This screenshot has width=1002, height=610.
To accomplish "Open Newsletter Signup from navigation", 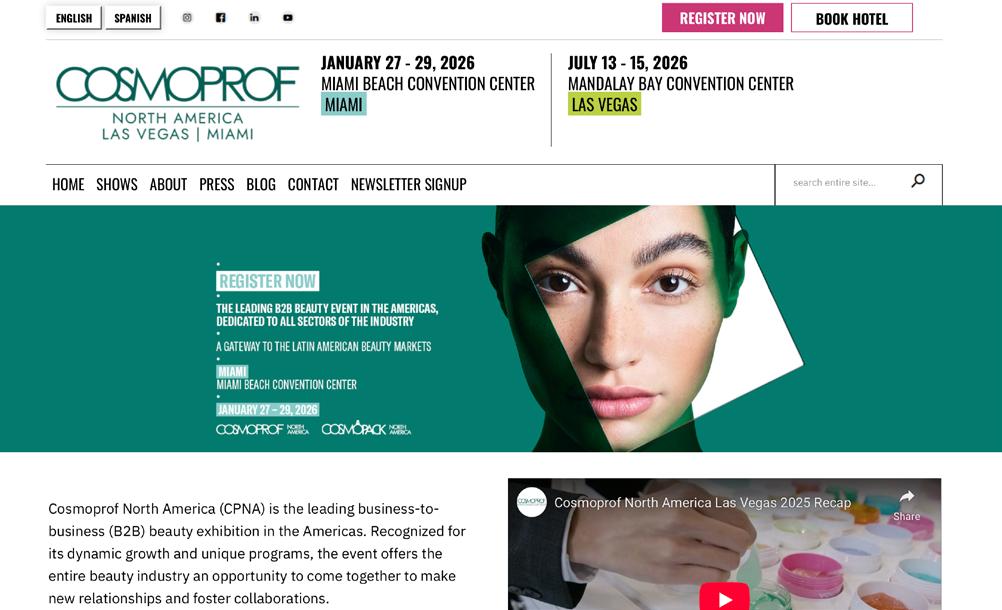I will tap(408, 185).
